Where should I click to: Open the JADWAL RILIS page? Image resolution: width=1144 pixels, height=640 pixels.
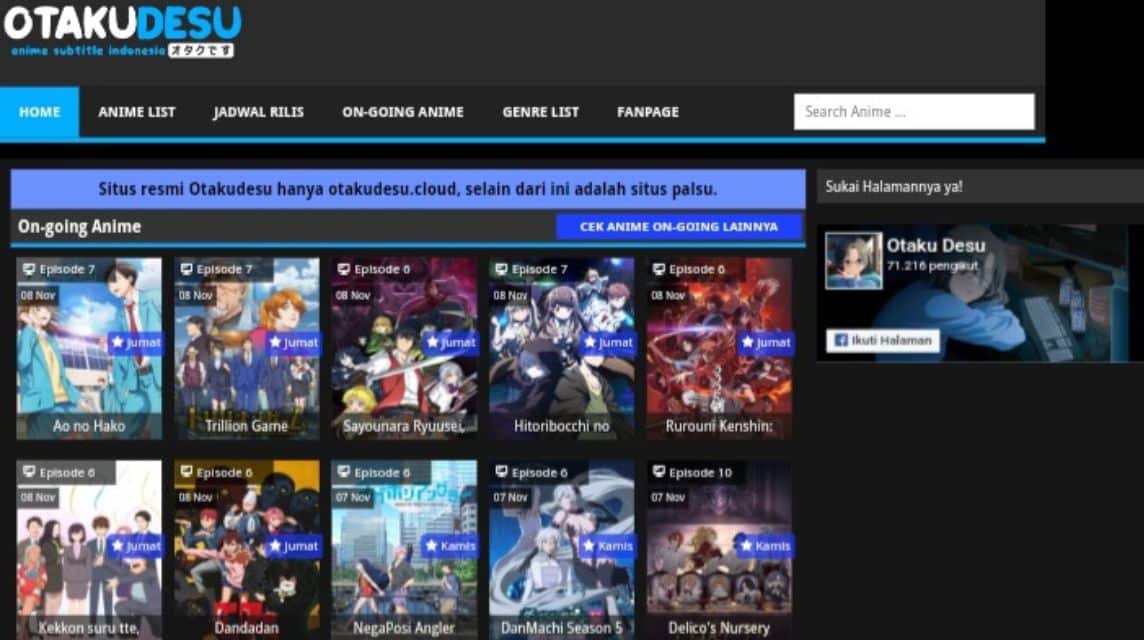257,111
